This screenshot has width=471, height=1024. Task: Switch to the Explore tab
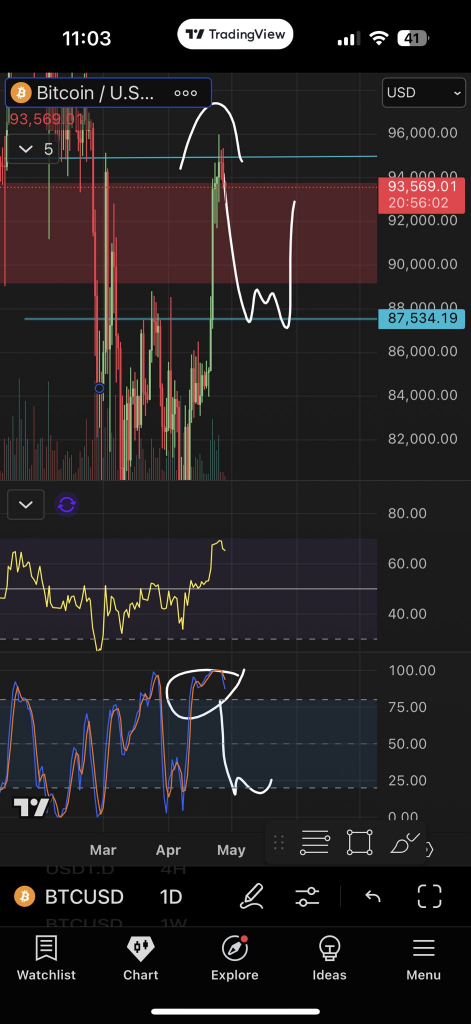[x=235, y=957]
